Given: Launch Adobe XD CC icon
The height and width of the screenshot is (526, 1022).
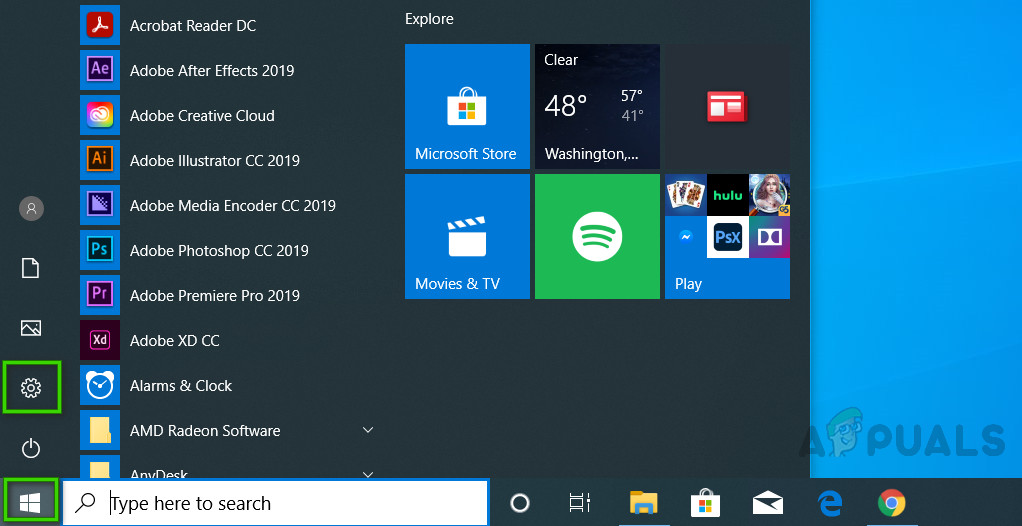Looking at the screenshot, I should point(100,340).
